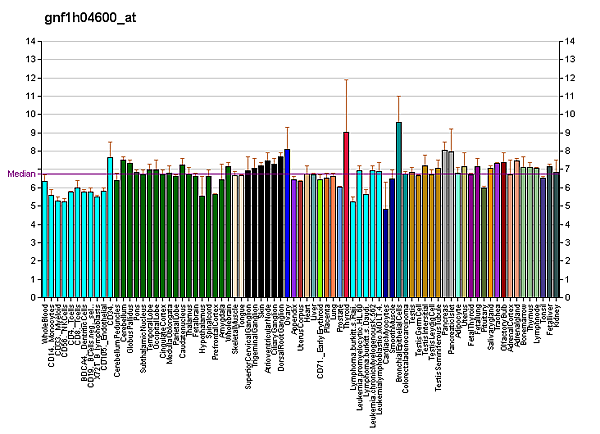Click the error bar atop the Thyroid bar
The image size is (600, 434).
(x=346, y=105)
